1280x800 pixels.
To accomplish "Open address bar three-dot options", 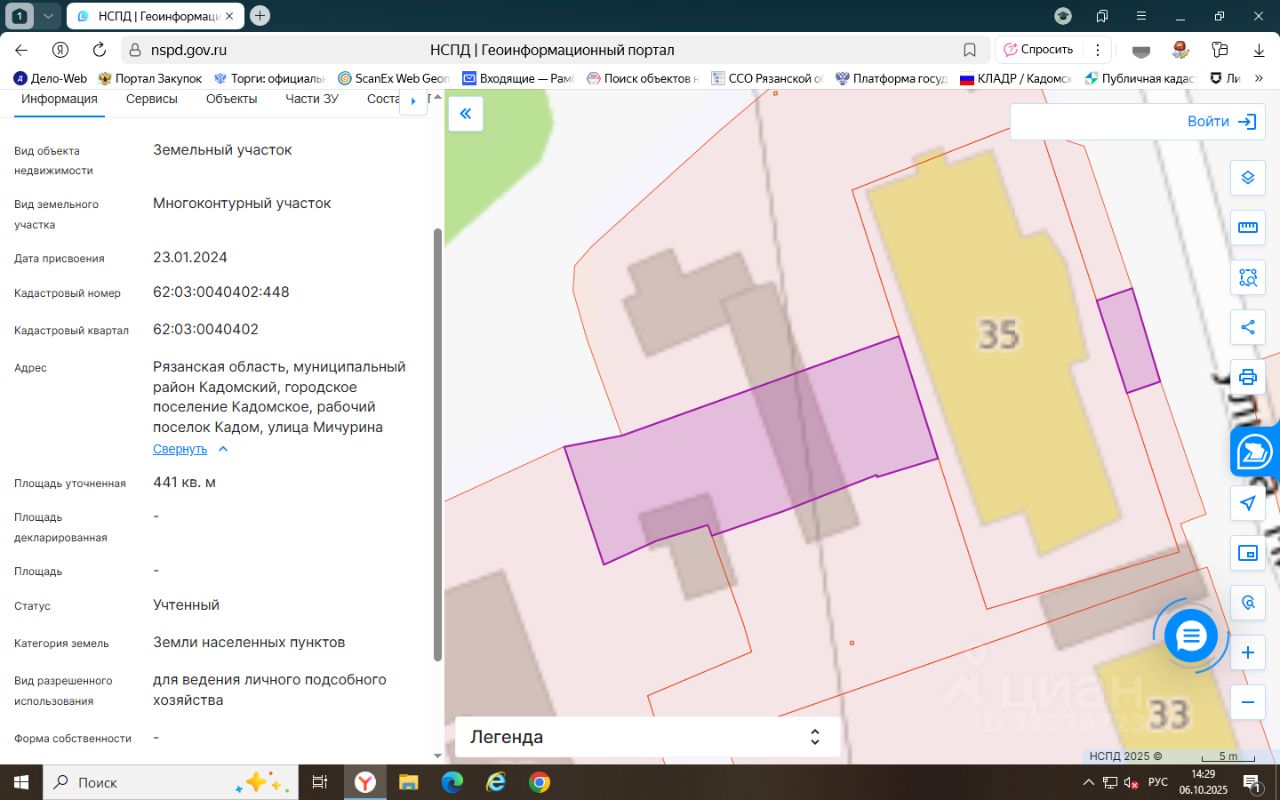I will pyautogui.click(x=1098, y=50).
